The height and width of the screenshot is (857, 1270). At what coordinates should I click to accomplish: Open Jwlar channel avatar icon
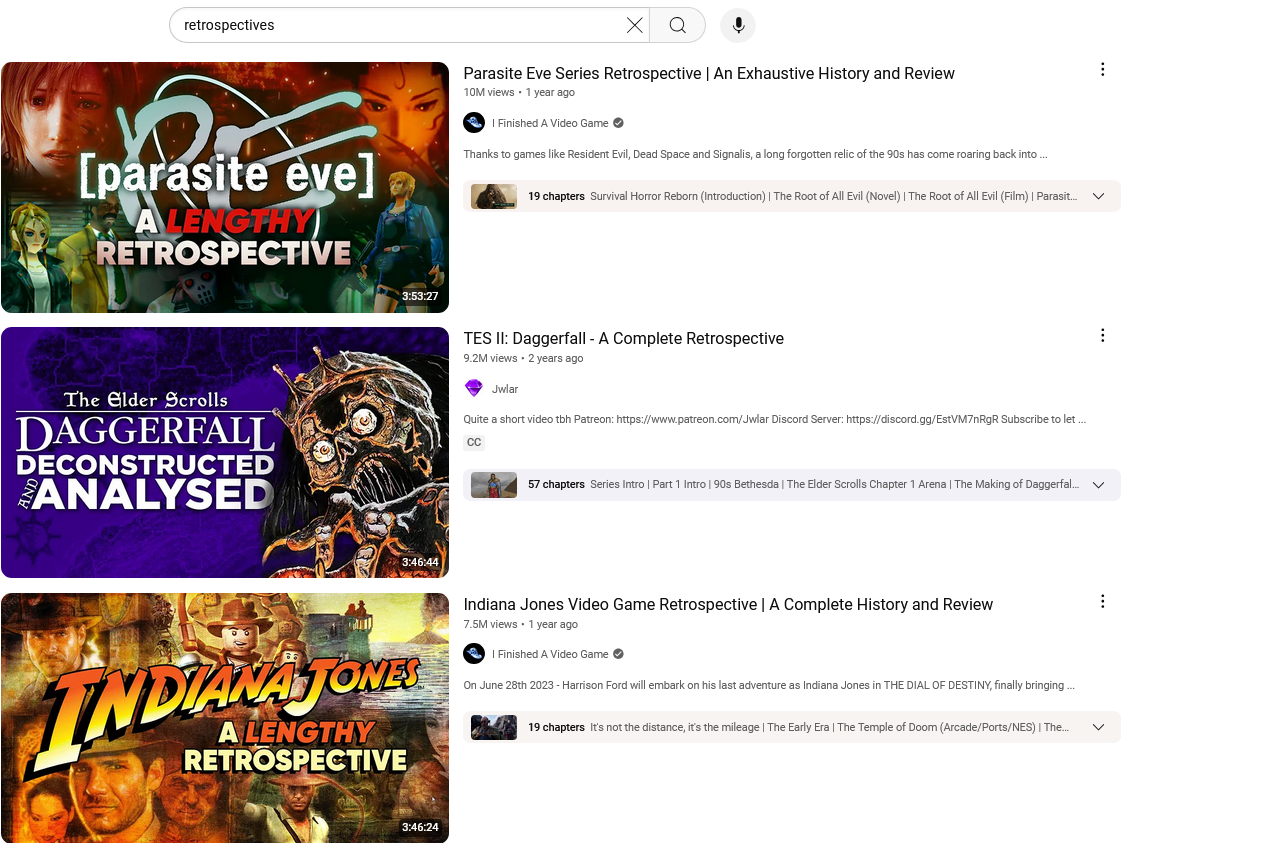(474, 389)
